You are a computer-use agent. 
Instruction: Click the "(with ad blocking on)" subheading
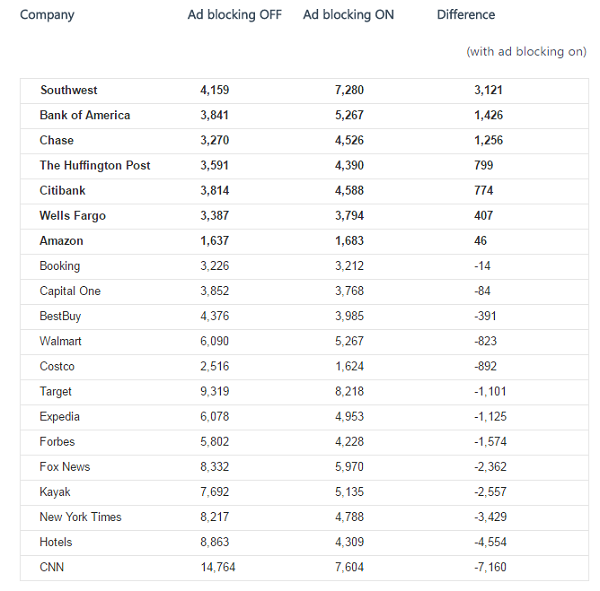tap(526, 51)
